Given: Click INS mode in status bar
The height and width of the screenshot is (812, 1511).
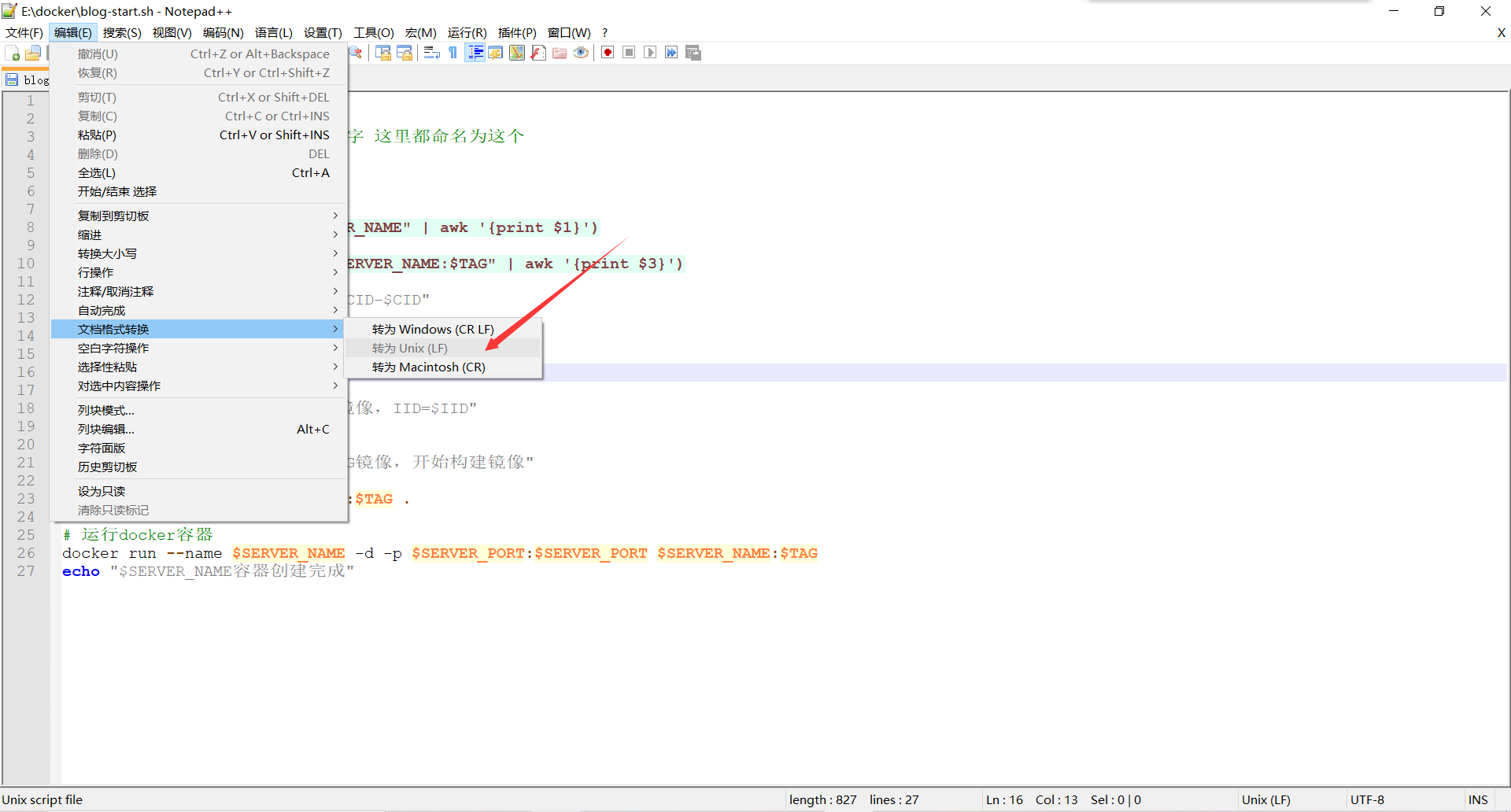Looking at the screenshot, I should click(1478, 799).
